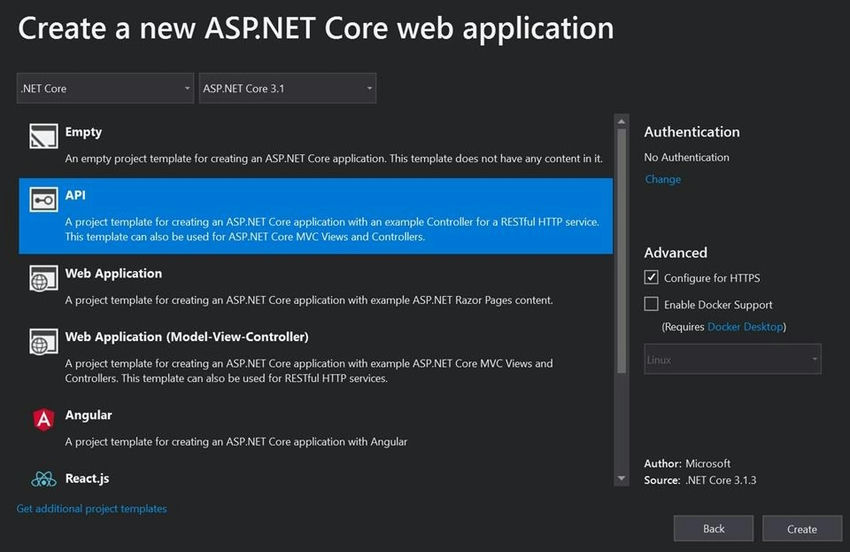This screenshot has width=850, height=552.
Task: Enable Docker Support checkbox
Action: (x=651, y=304)
